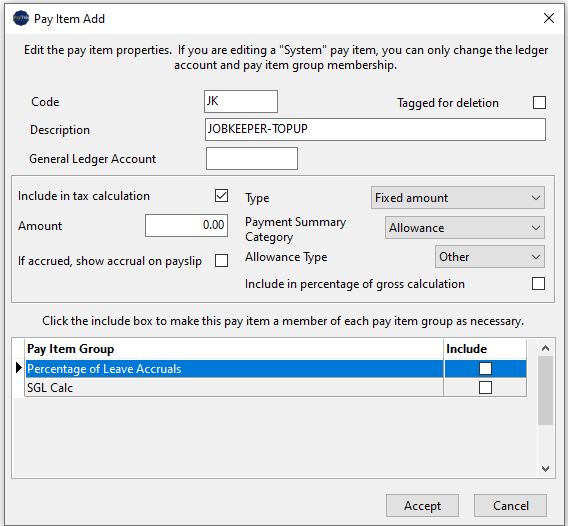Click the pay item group scrollbar thumb
This screenshot has width=568, height=526.
[545, 391]
